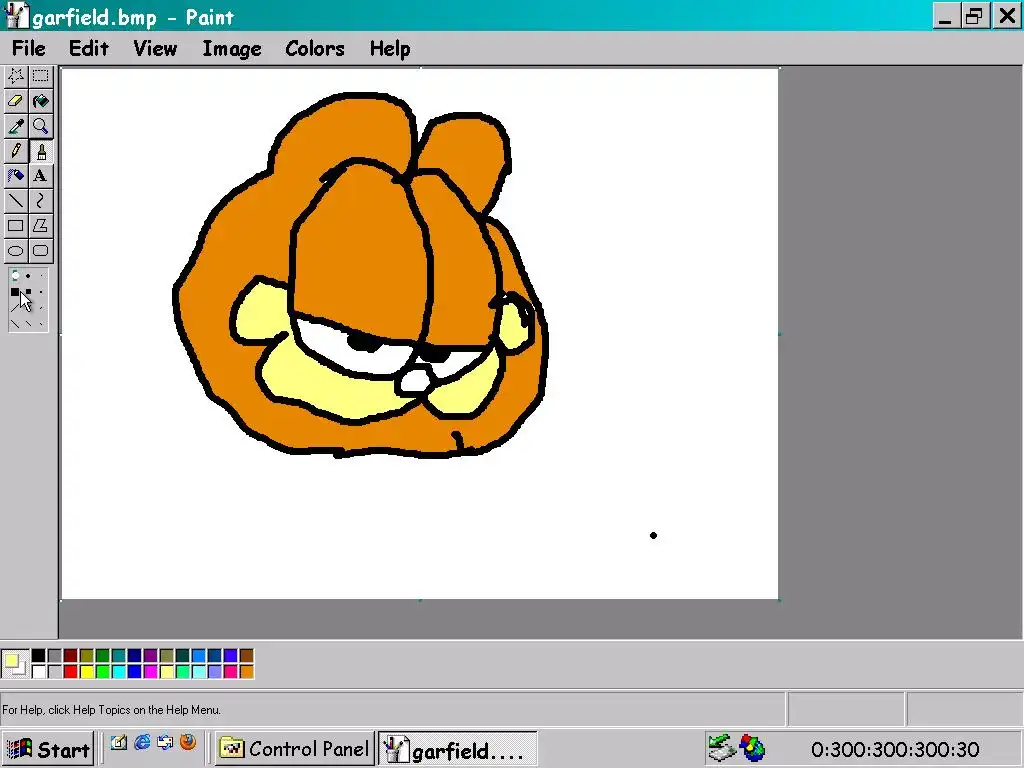This screenshot has width=1024, height=768.
Task: Open the Colors menu
Action: pos(315,48)
